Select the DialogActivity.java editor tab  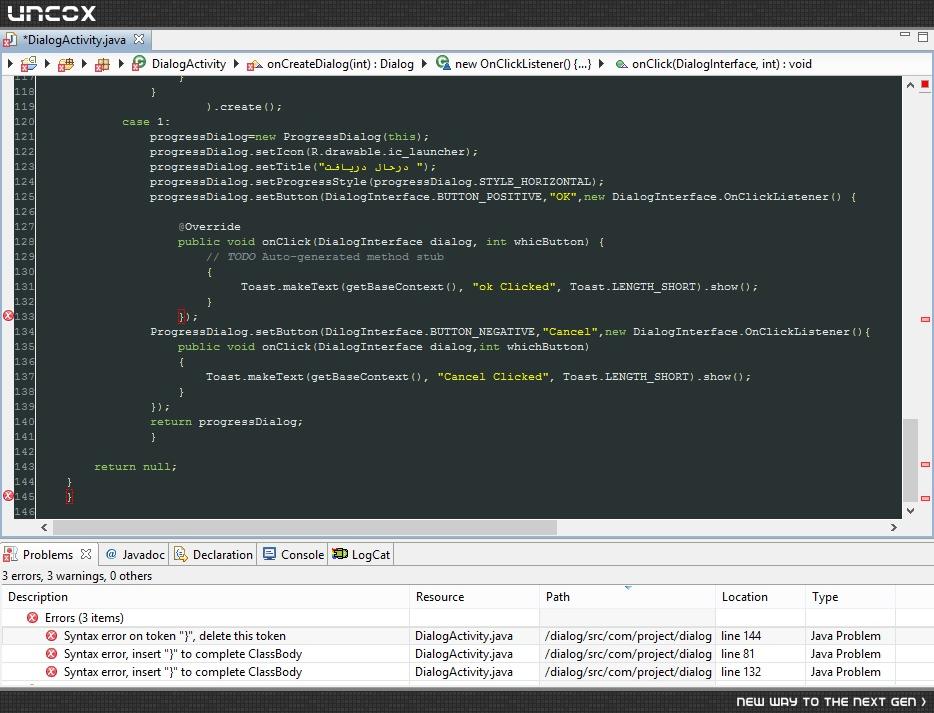point(74,40)
